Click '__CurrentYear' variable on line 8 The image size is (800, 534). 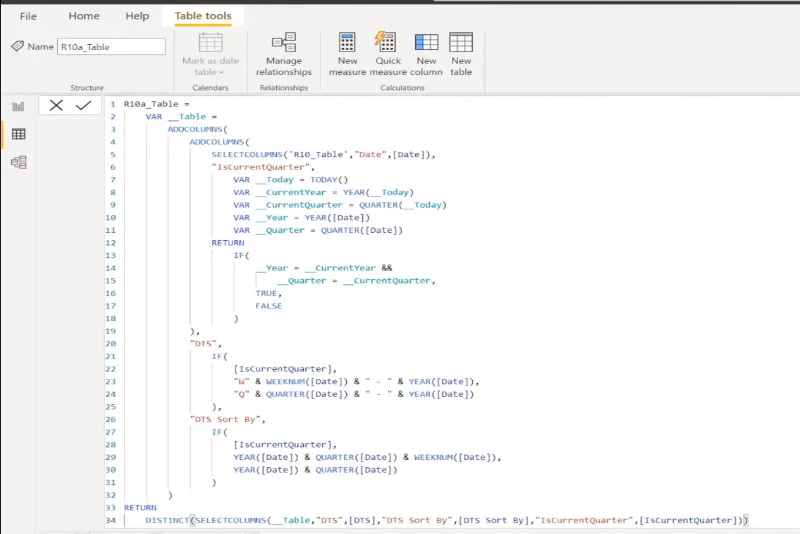[x=290, y=192]
